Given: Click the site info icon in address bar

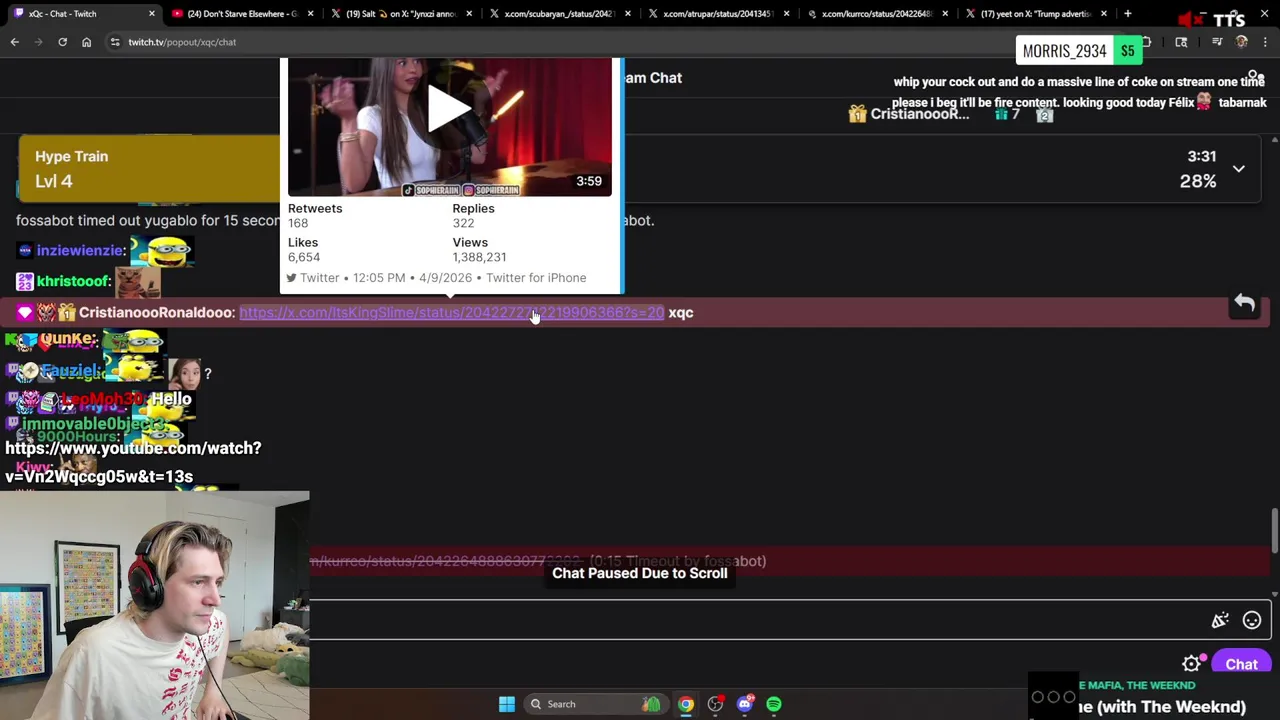Looking at the screenshot, I should click(x=115, y=42).
